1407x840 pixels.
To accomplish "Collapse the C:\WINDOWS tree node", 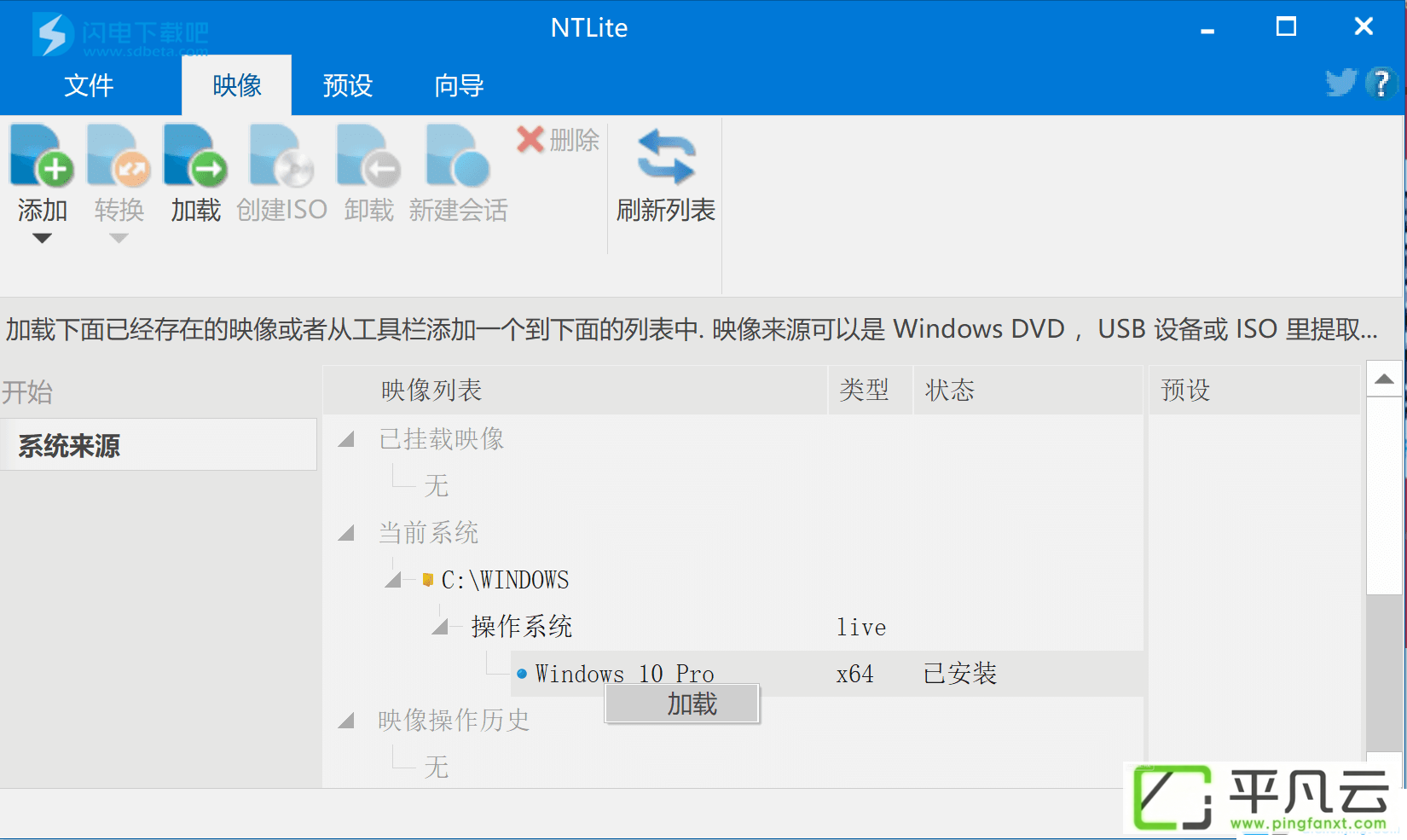I will (x=393, y=581).
